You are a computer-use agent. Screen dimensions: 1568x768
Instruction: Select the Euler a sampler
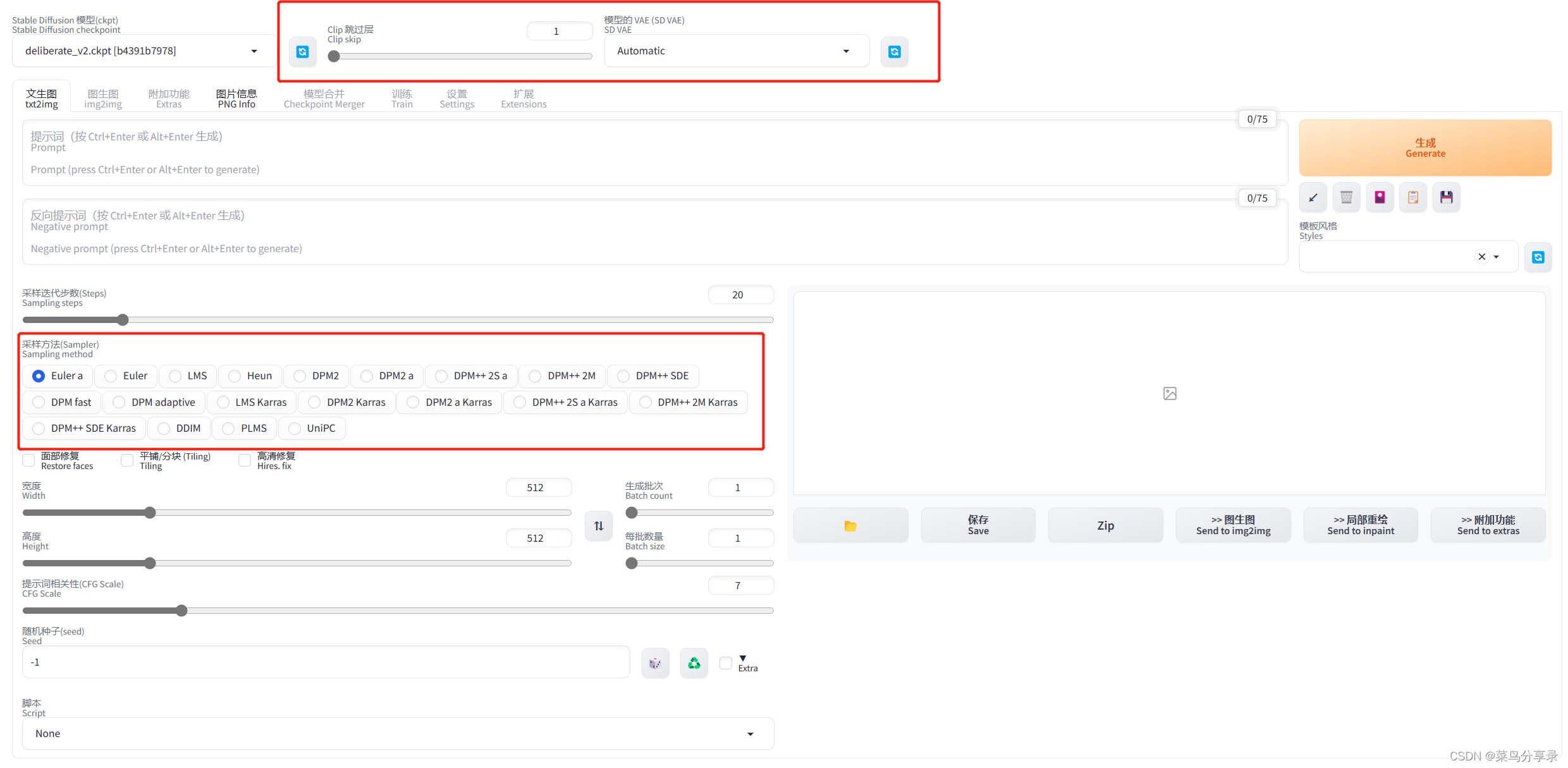point(58,375)
